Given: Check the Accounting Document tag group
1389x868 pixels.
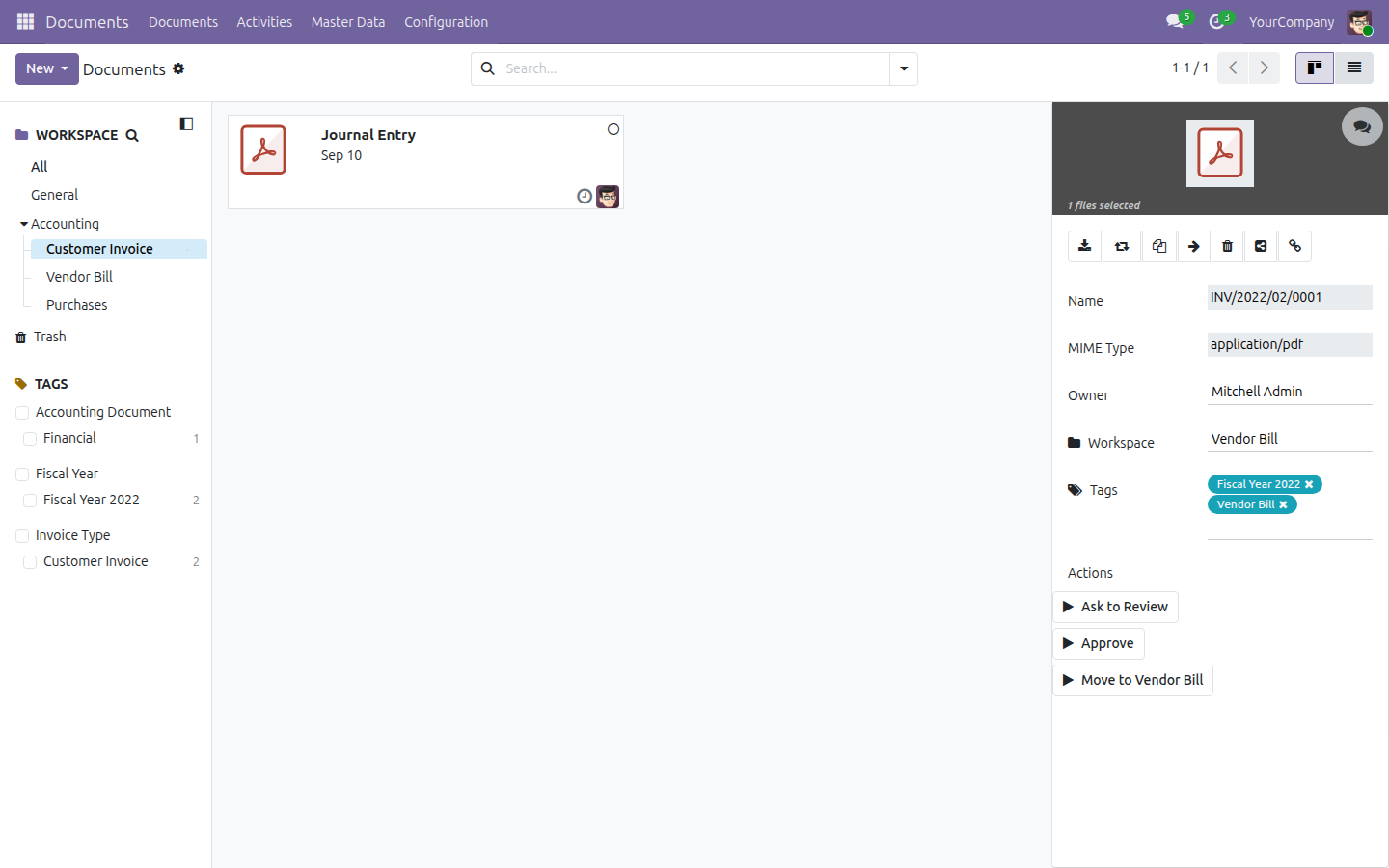Looking at the screenshot, I should click(x=22, y=413).
